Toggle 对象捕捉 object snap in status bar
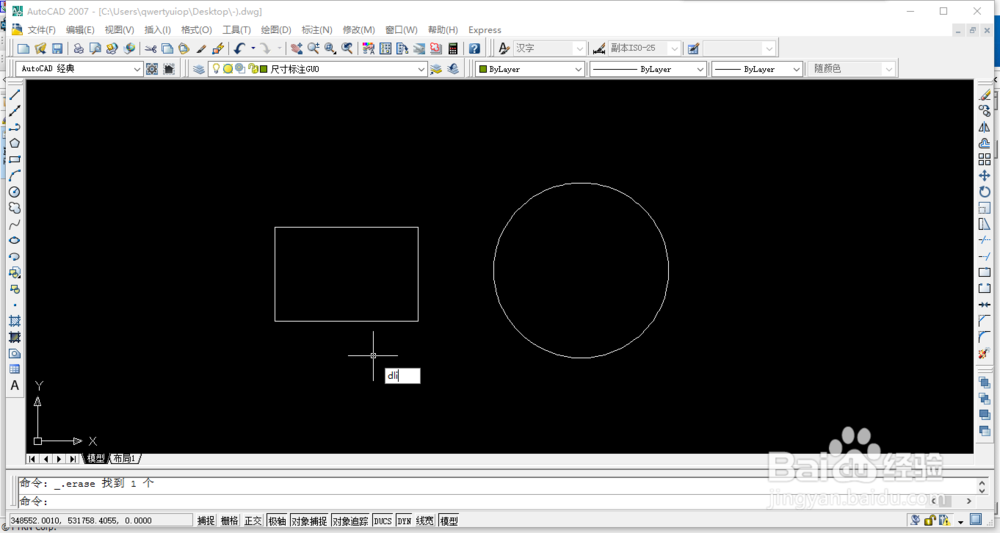Screen dimensions: 1000x533 [309, 521]
